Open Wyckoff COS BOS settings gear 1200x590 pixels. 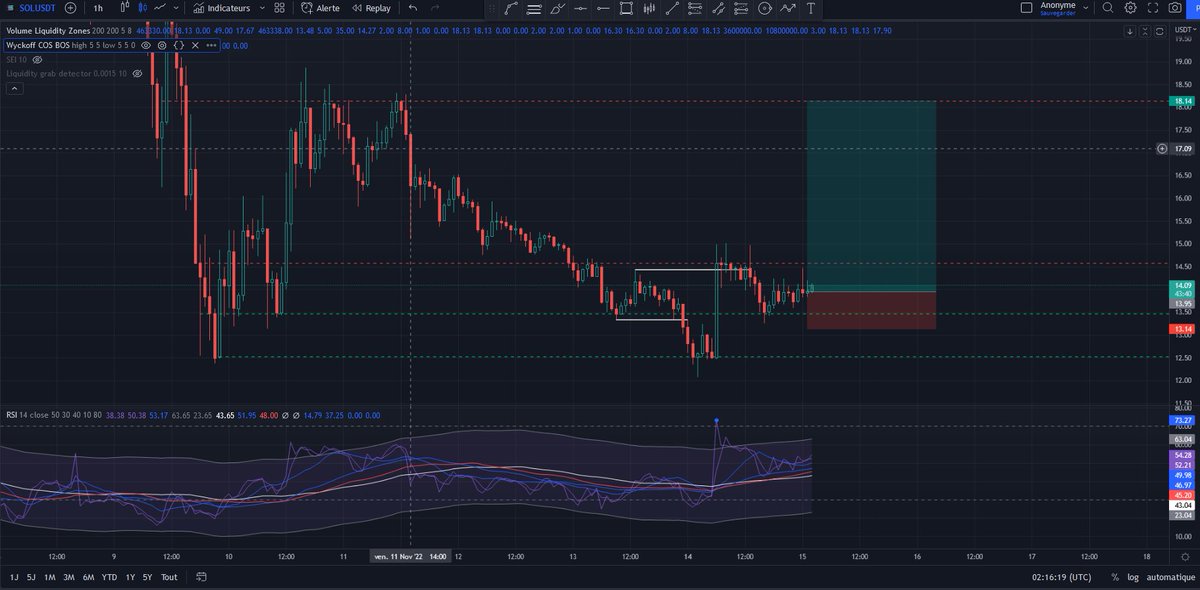pos(162,45)
